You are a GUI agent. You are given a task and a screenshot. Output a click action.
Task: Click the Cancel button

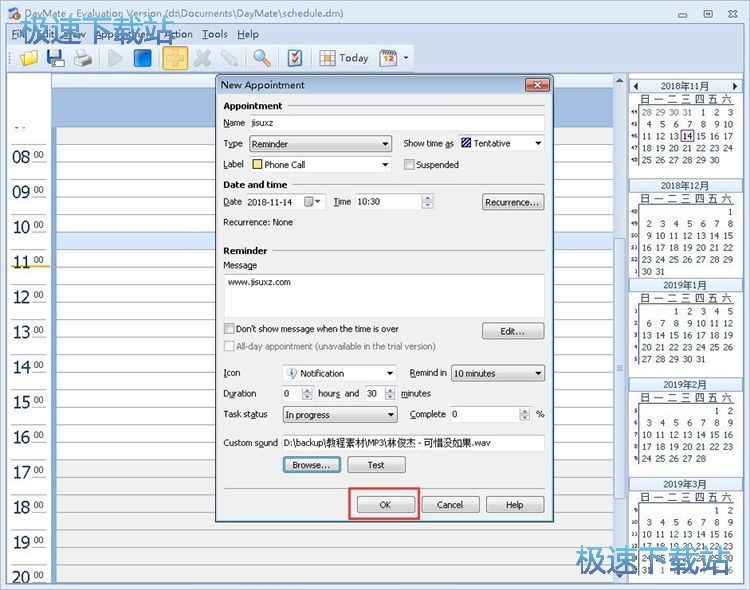coord(450,504)
